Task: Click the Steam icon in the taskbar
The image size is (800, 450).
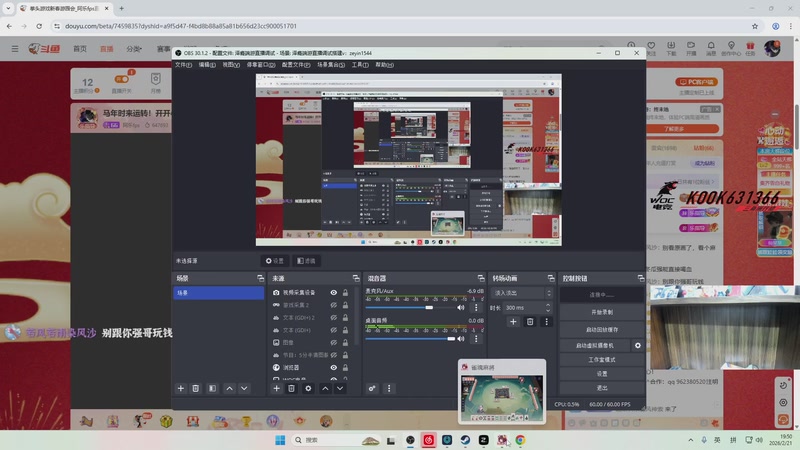Action: click(465, 440)
